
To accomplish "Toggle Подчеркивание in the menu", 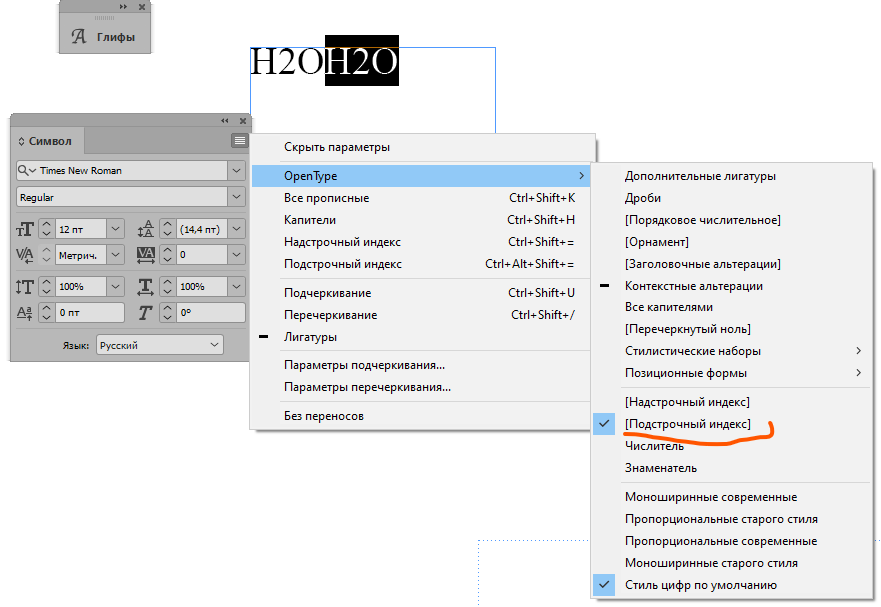I will [x=422, y=293].
